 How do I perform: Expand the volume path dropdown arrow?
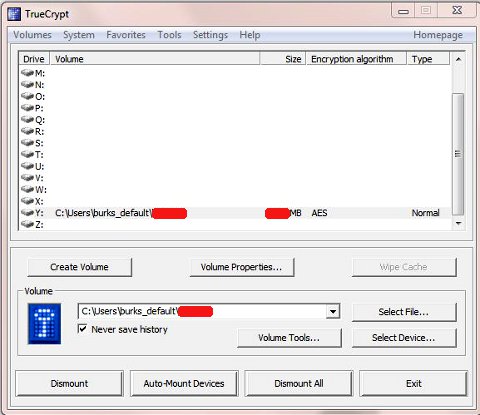coord(333,312)
